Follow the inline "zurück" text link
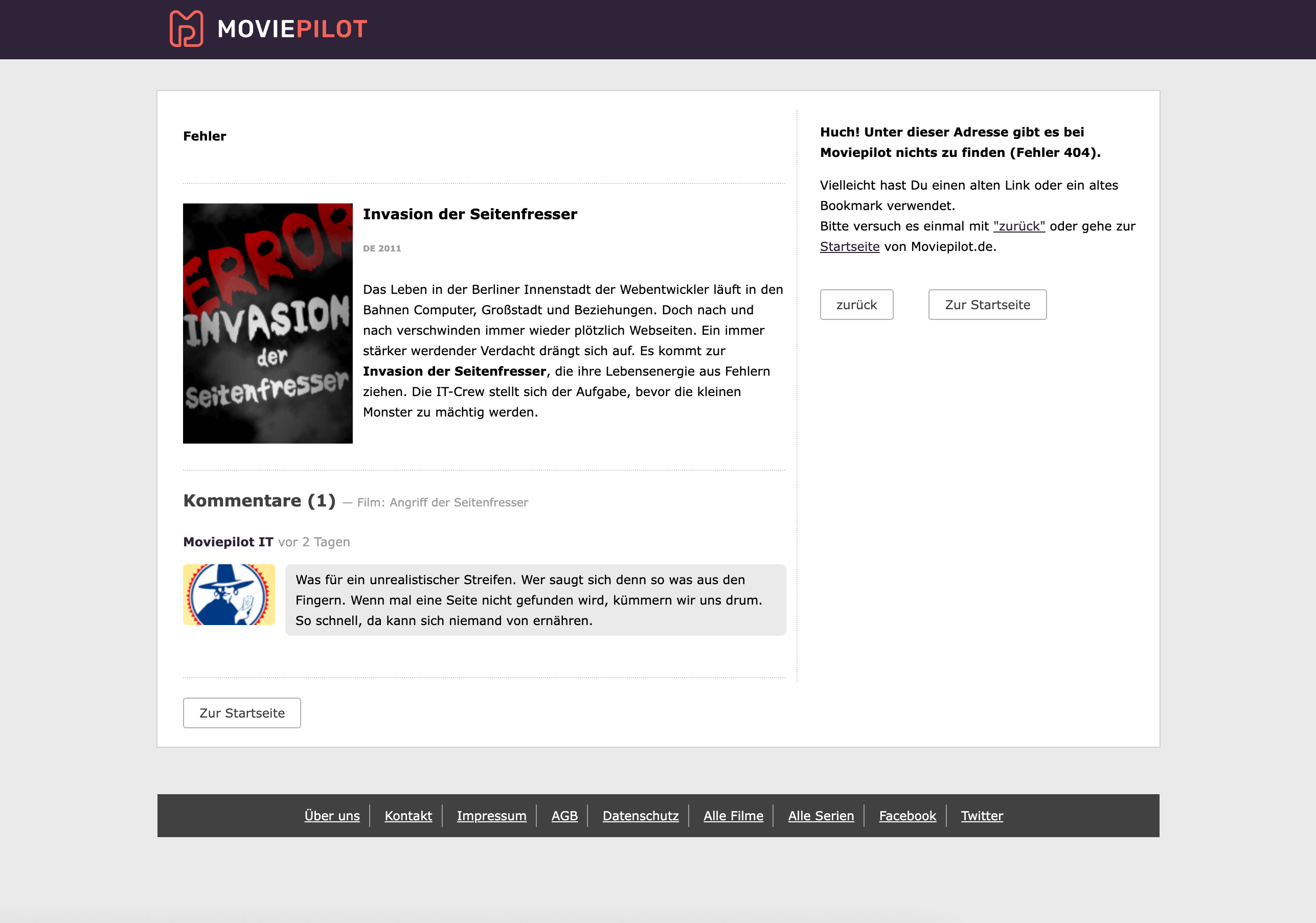Screen dimensions: 1316x923 (1018, 226)
